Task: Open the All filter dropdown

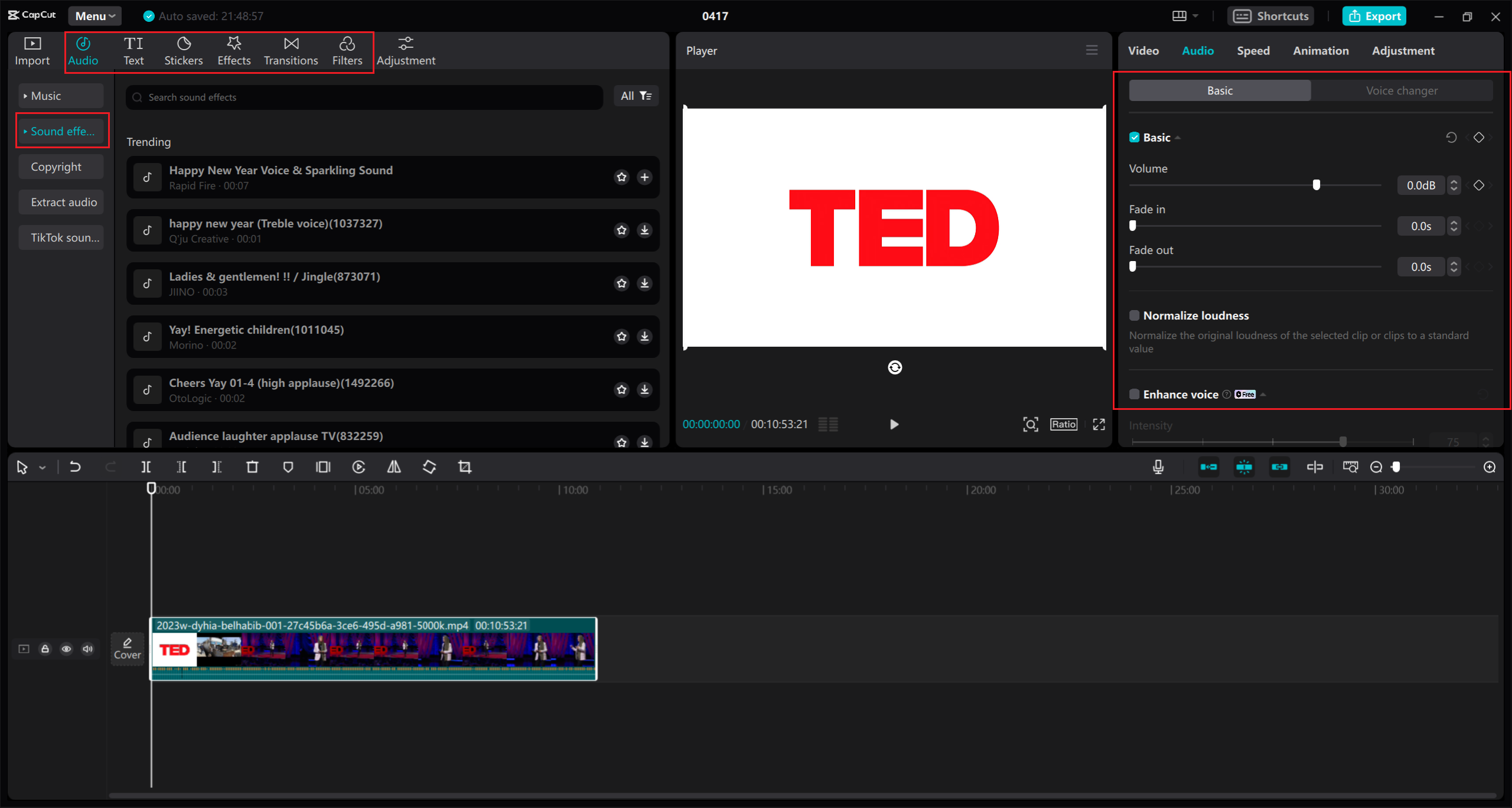Action: pyautogui.click(x=636, y=96)
